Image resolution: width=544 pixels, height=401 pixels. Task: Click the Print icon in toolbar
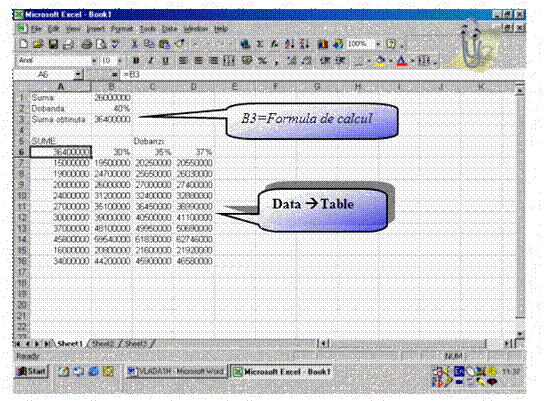coord(86,44)
